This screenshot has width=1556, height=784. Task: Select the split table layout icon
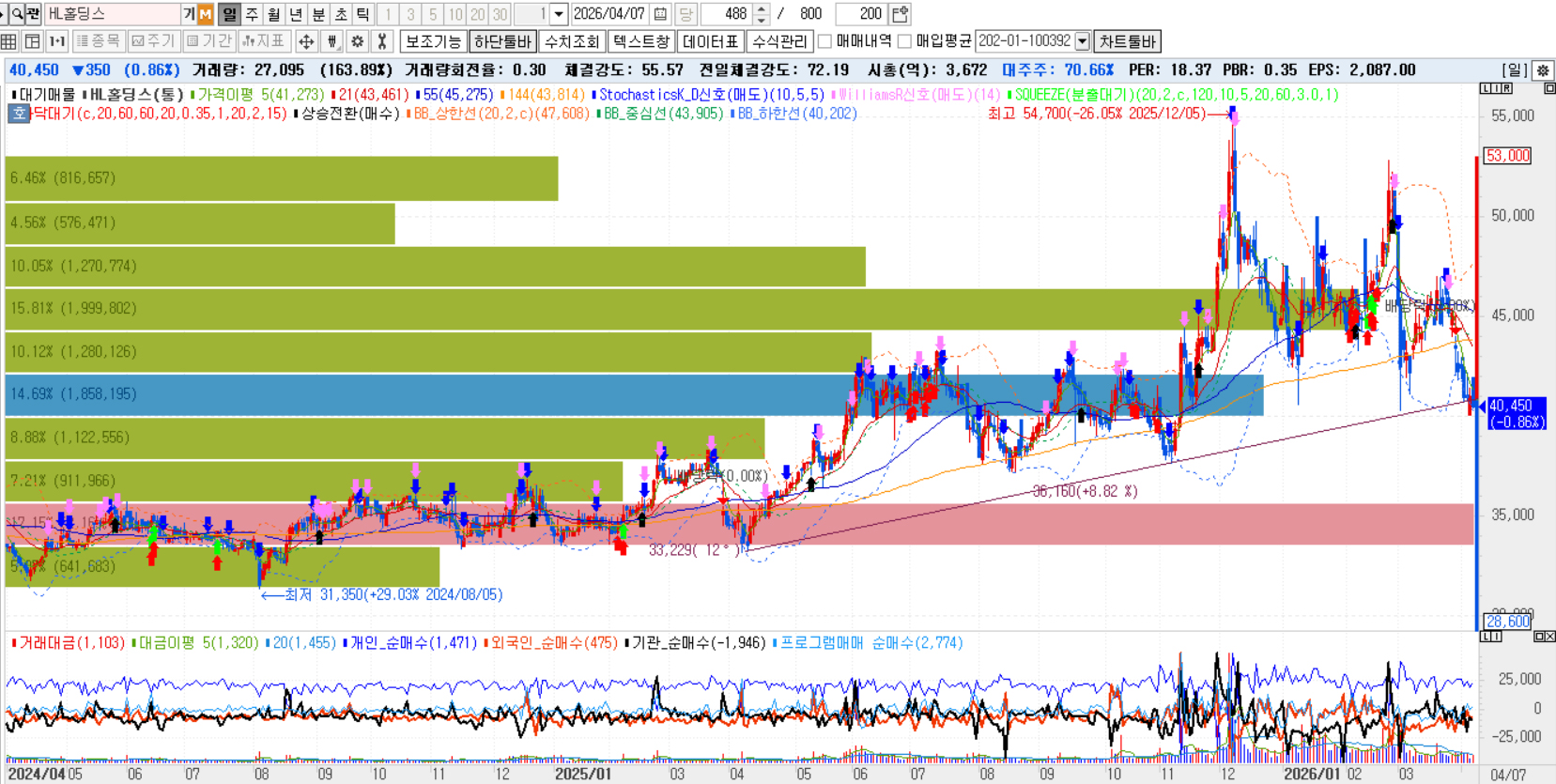[x=33, y=41]
